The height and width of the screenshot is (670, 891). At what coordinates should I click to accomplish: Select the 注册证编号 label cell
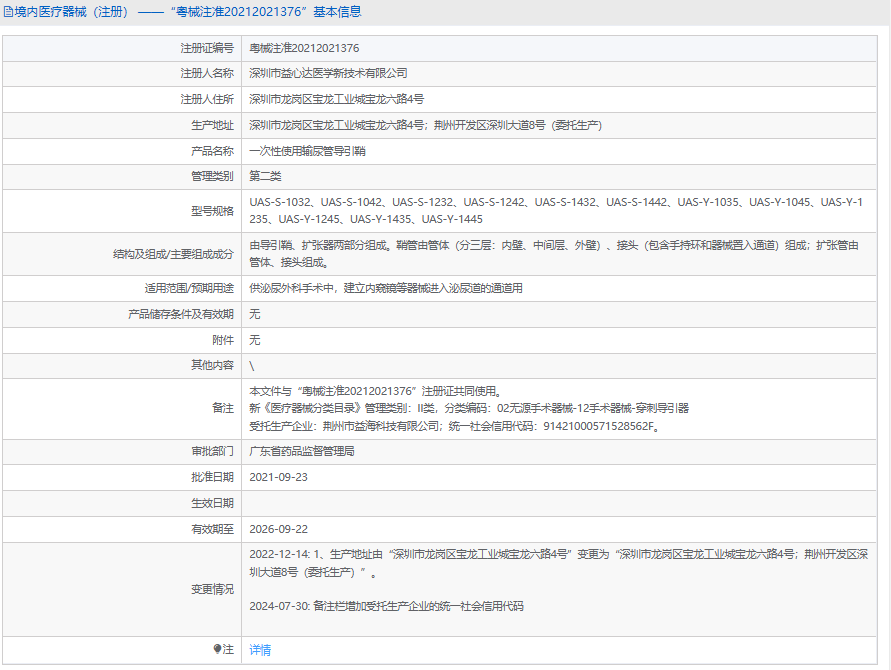207,48
